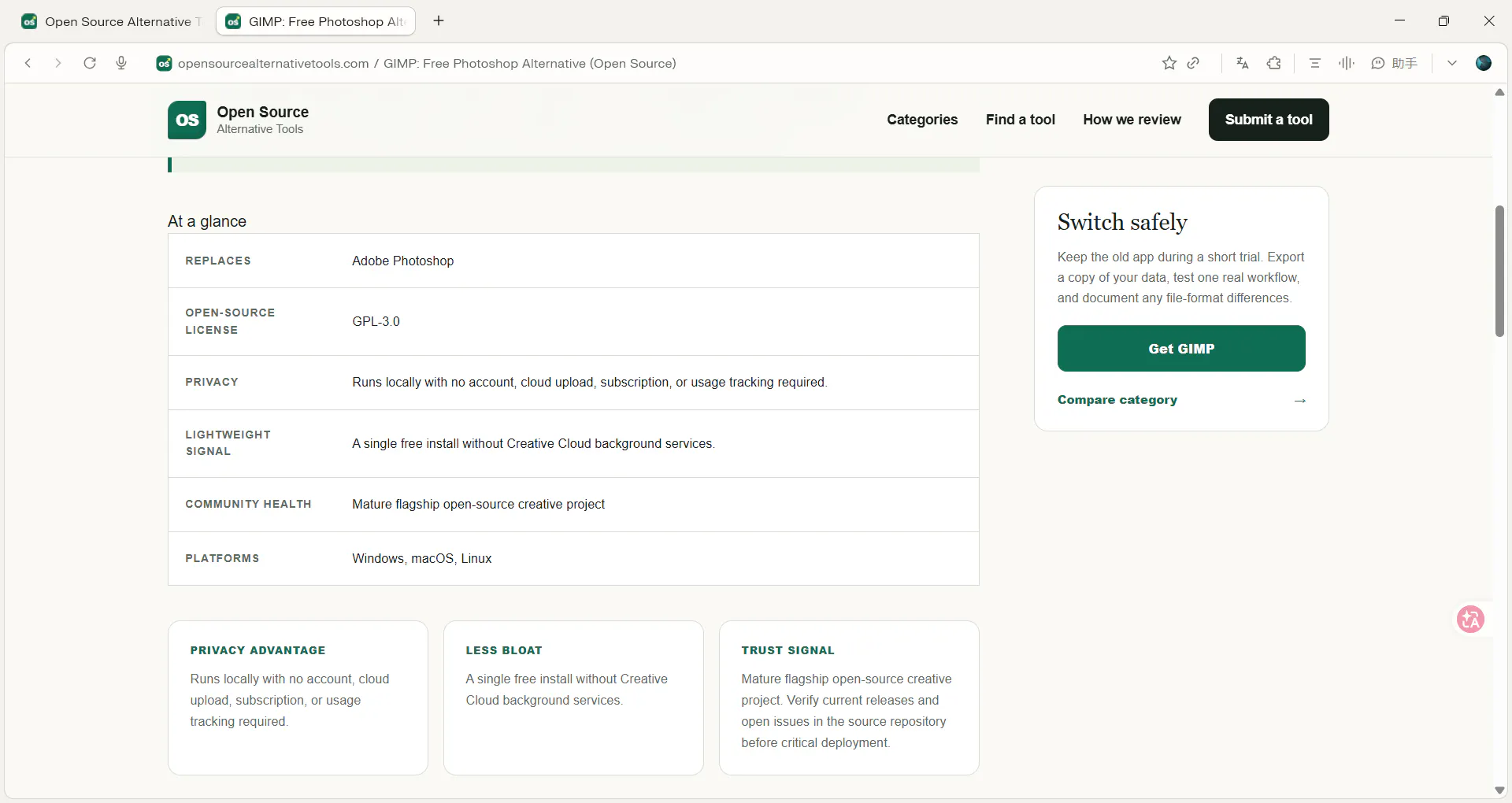Click the OS site logo
The width and height of the screenshot is (1512, 803).
[187, 120]
